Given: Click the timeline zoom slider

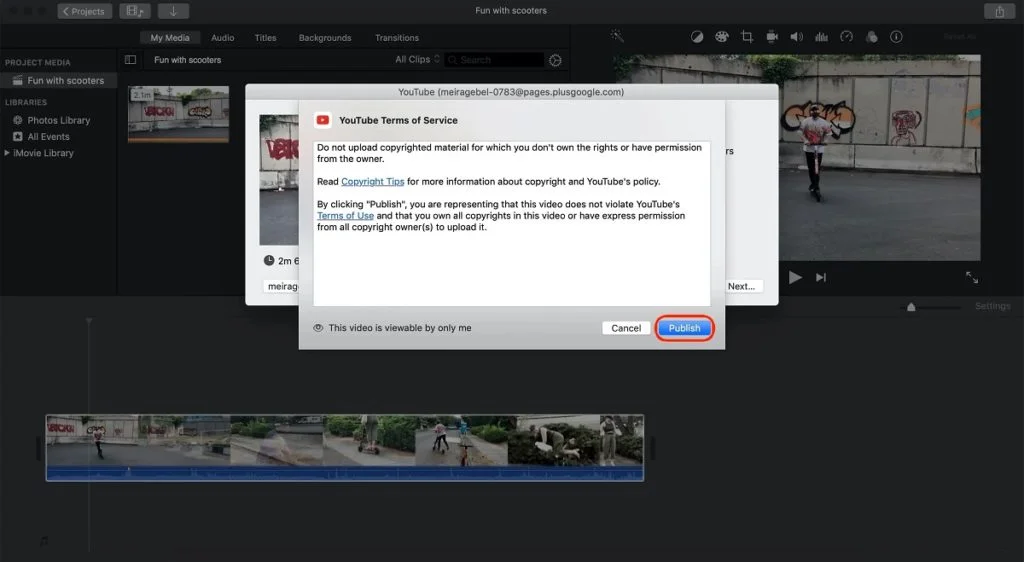Looking at the screenshot, I should click(910, 307).
